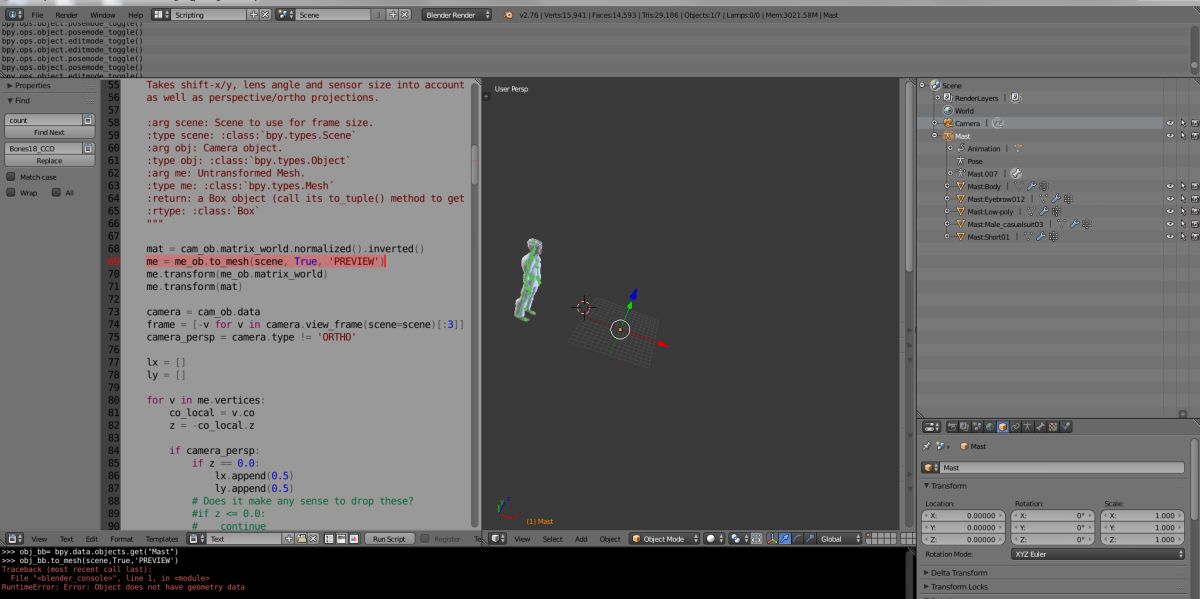The image size is (1200, 599).
Task: Add a new screen layout next to Scripting
Action: 253,15
